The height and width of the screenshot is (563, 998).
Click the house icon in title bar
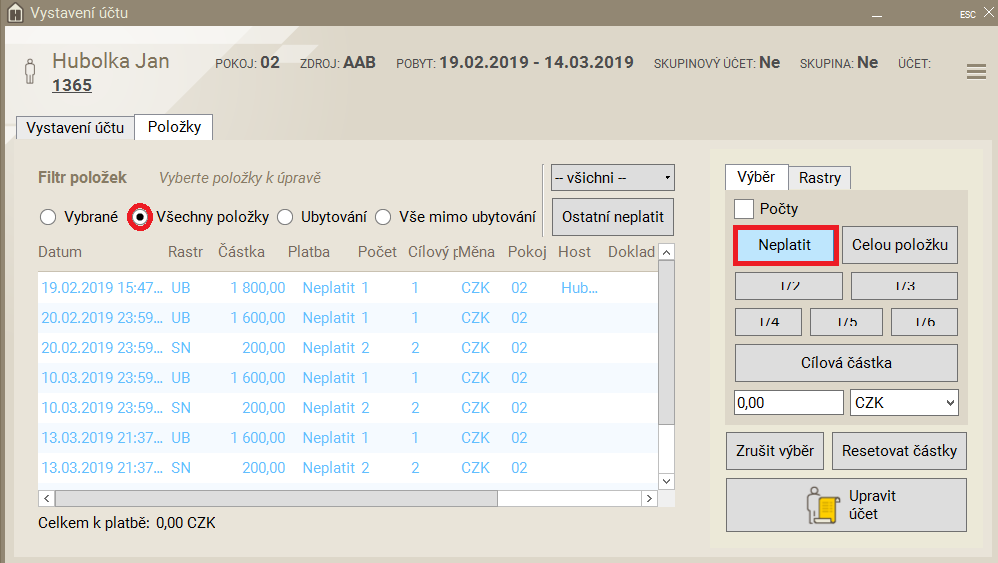pyautogui.click(x=15, y=14)
